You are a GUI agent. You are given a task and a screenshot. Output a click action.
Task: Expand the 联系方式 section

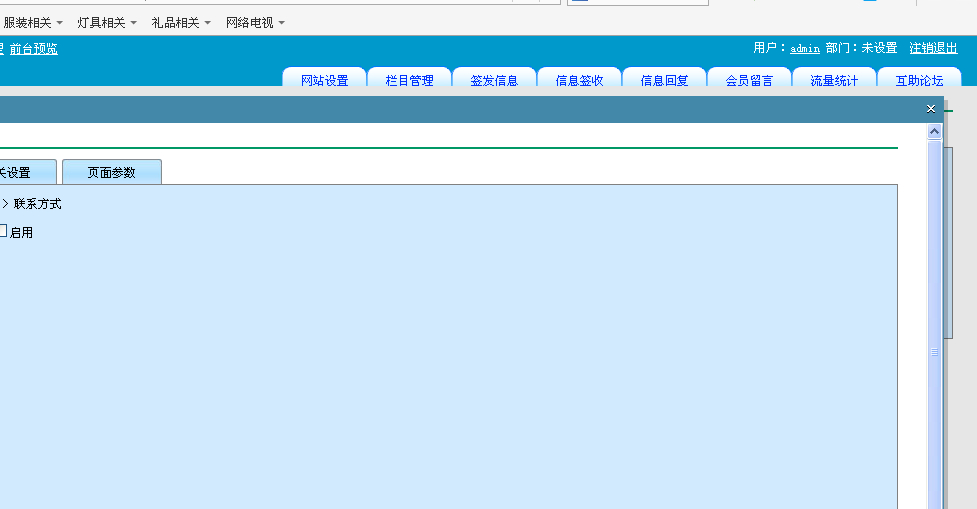pos(5,204)
